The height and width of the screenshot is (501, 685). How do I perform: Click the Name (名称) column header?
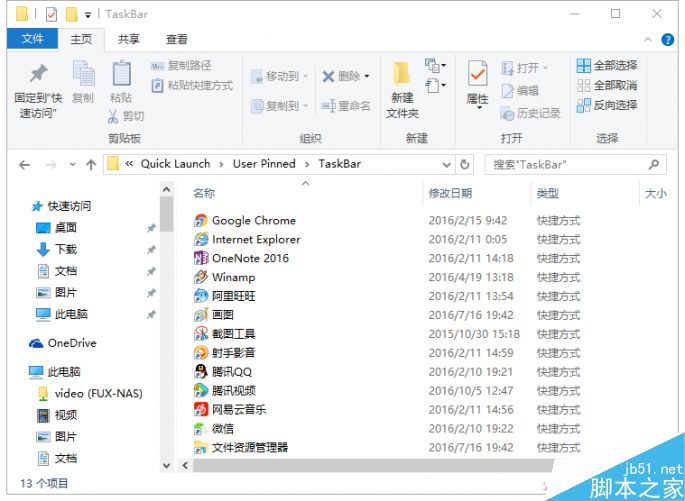[x=204, y=193]
